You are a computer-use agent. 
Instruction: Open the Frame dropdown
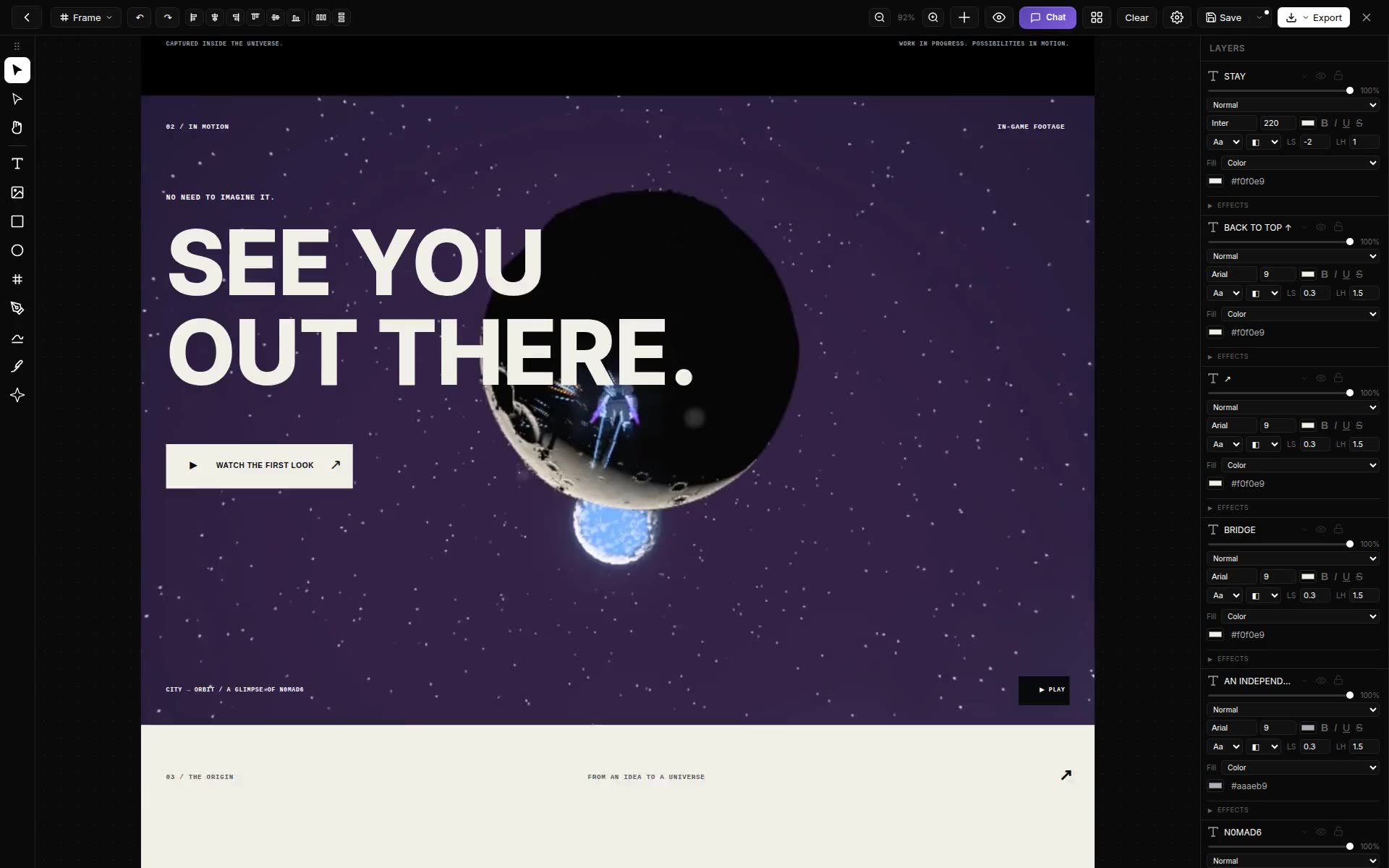pyautogui.click(x=86, y=17)
